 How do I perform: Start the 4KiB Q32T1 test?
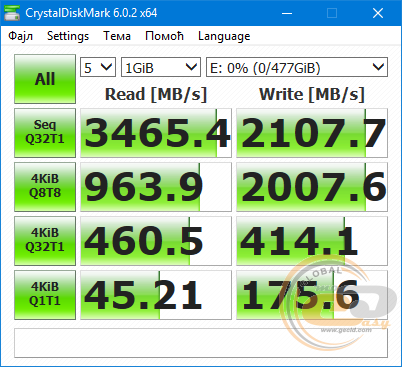click(45, 241)
